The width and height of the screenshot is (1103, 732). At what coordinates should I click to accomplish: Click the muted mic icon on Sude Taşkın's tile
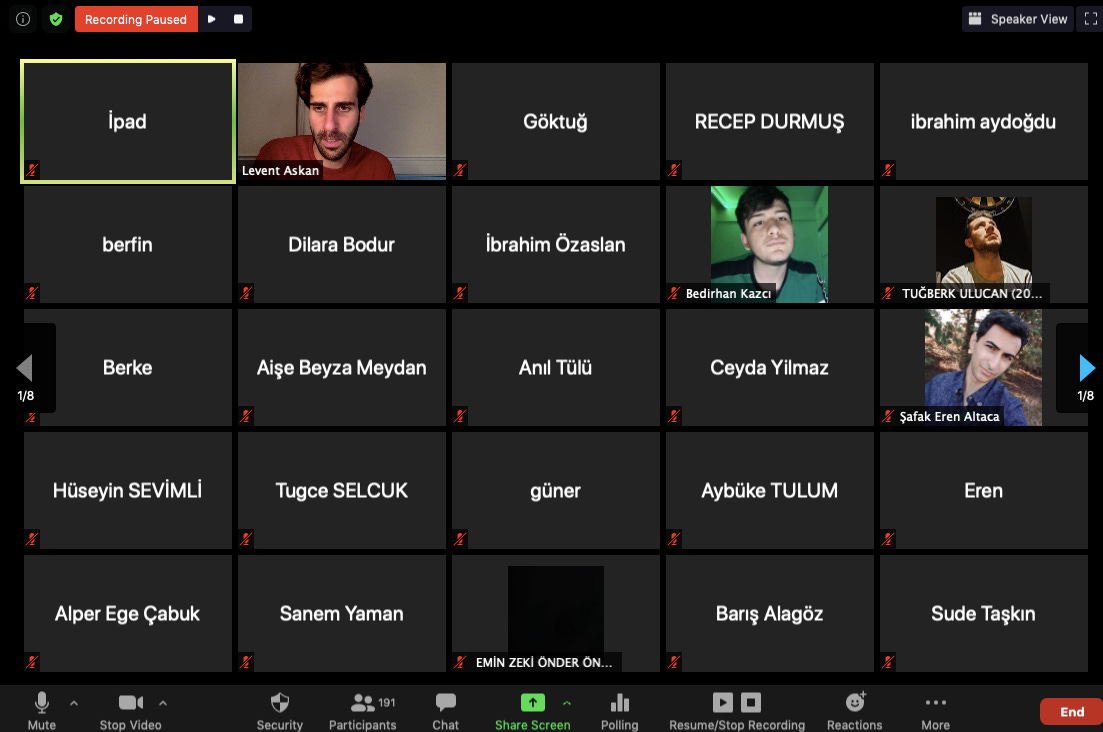pos(888,662)
